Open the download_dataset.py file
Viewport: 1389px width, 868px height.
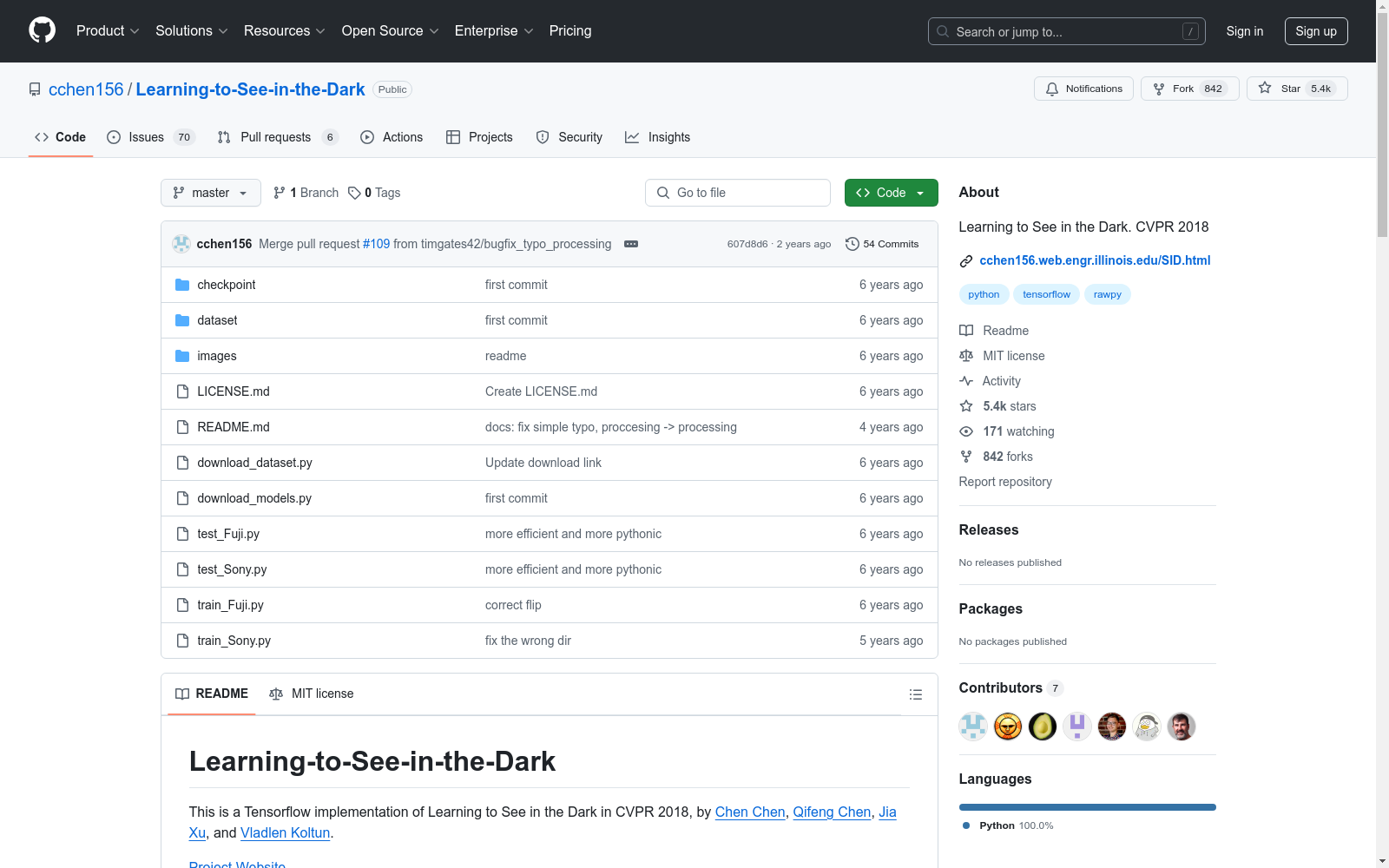click(x=254, y=463)
